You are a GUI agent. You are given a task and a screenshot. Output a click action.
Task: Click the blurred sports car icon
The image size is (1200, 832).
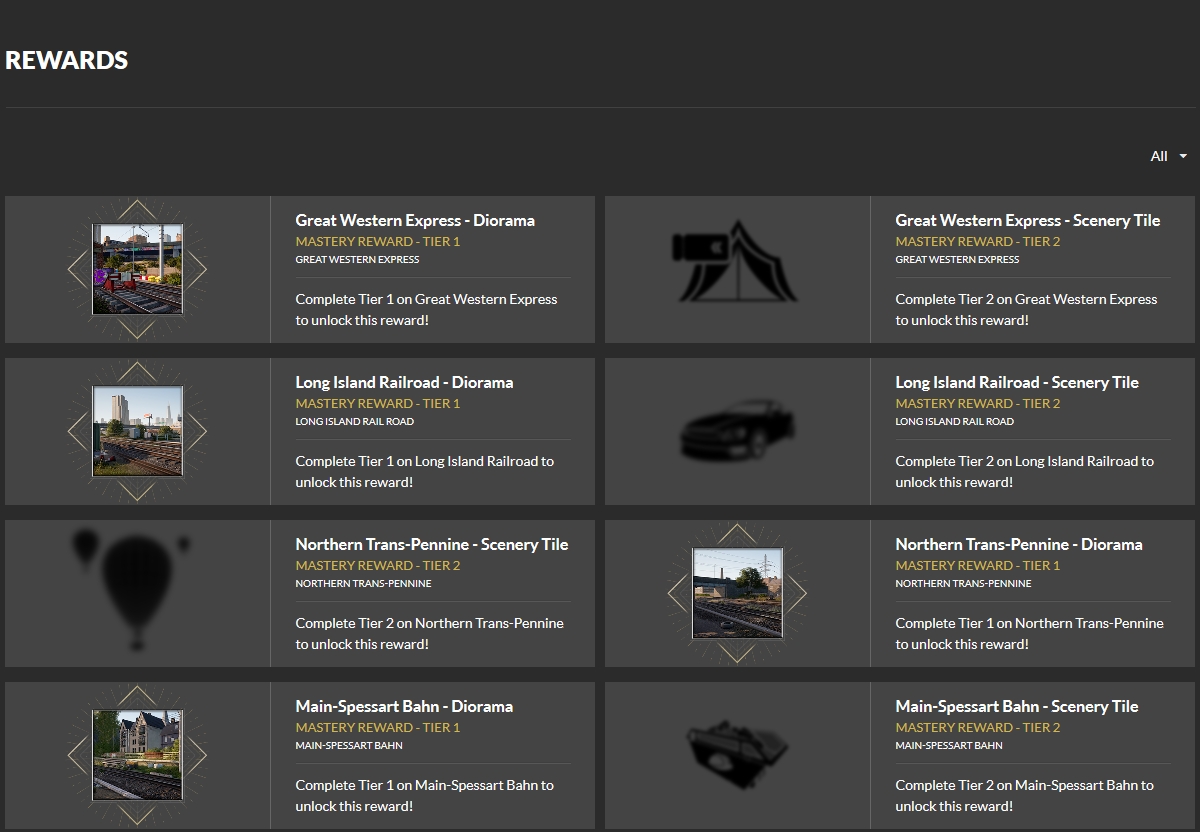[737, 430]
